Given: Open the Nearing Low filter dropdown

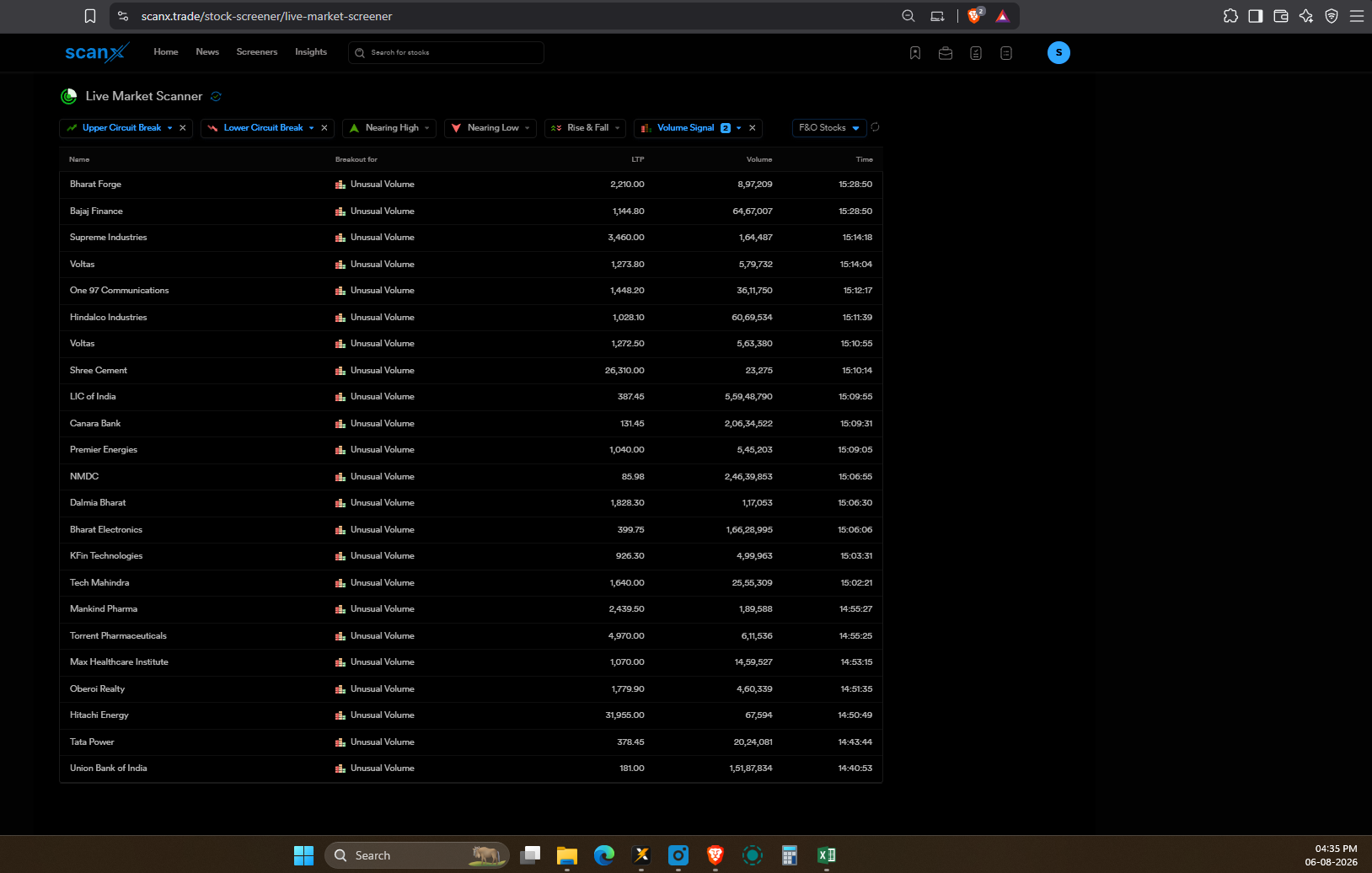Looking at the screenshot, I should [490, 128].
